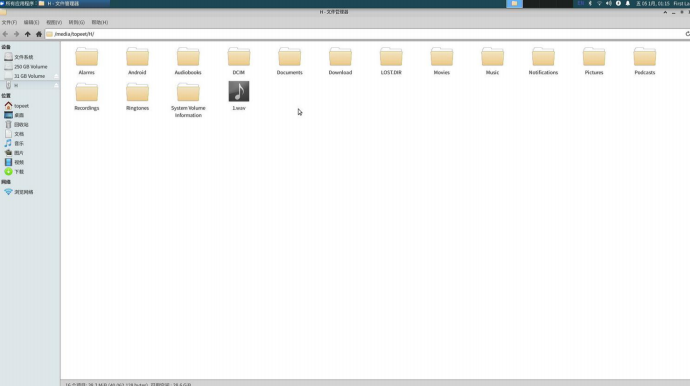Open the View menu
The image size is (690, 386).
54,22
